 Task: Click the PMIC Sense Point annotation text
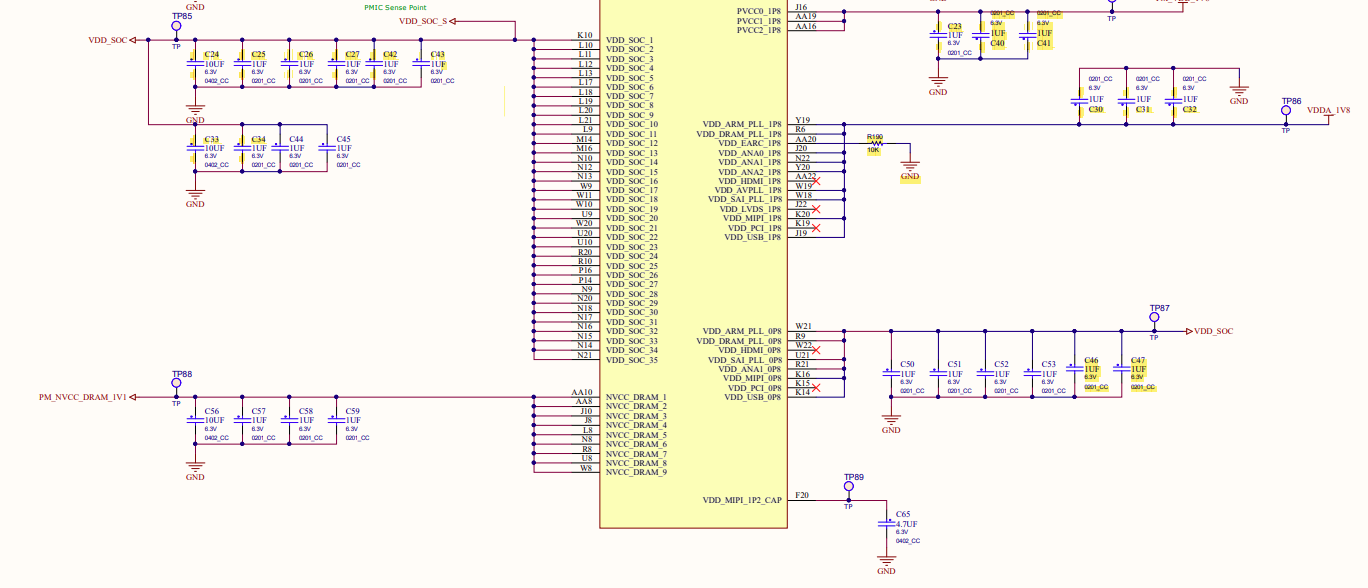pyautogui.click(x=402, y=7)
